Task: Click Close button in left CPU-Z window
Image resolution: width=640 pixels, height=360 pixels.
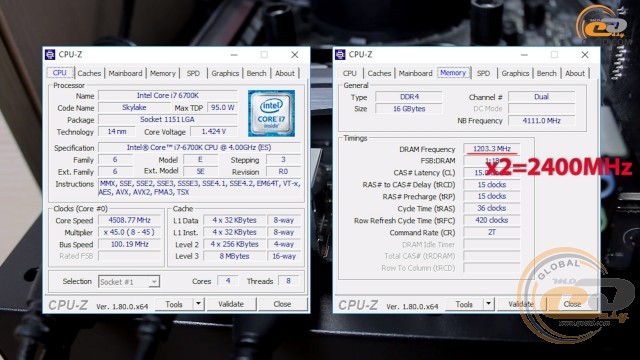Action: pos(282,304)
